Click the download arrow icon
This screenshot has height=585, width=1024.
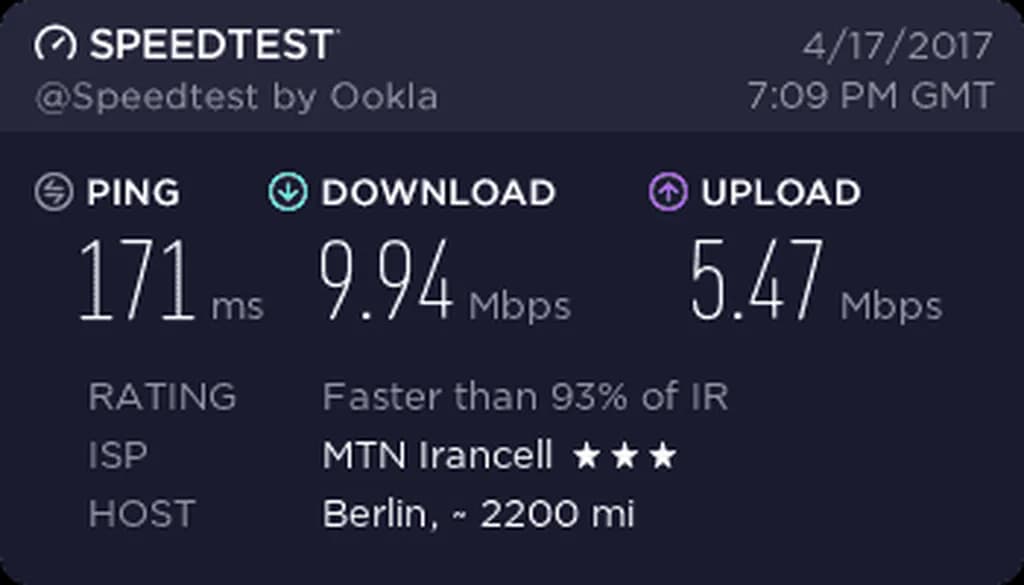tap(288, 192)
